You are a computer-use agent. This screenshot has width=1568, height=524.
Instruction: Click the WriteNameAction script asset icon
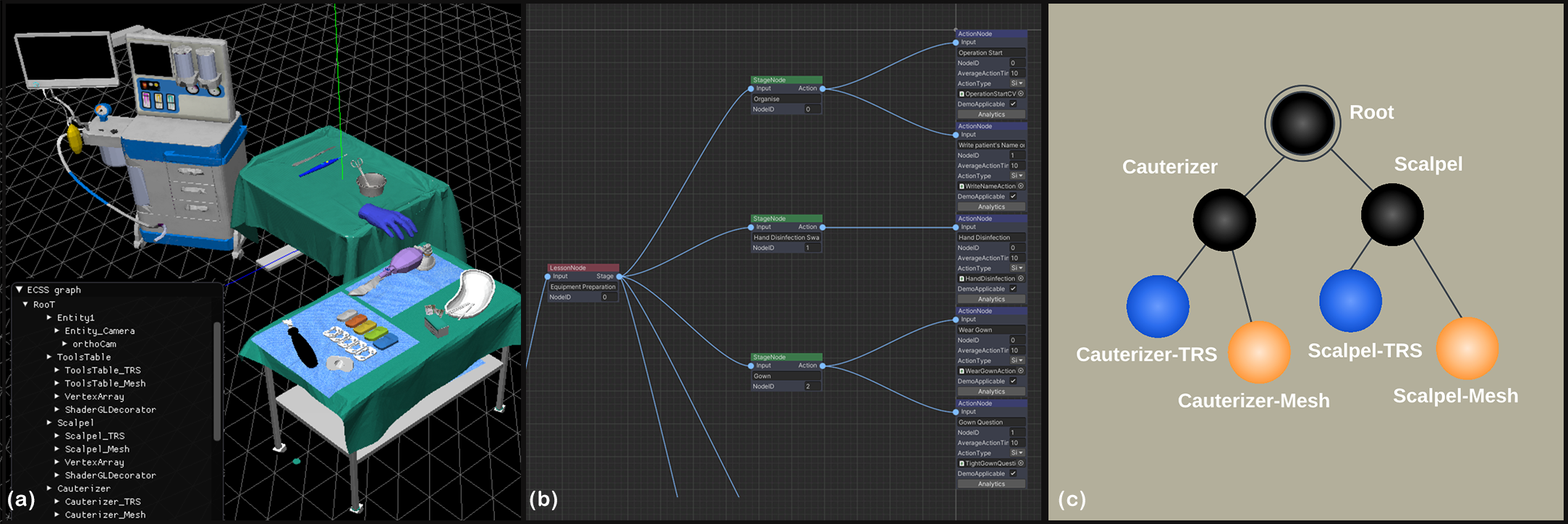(x=962, y=186)
